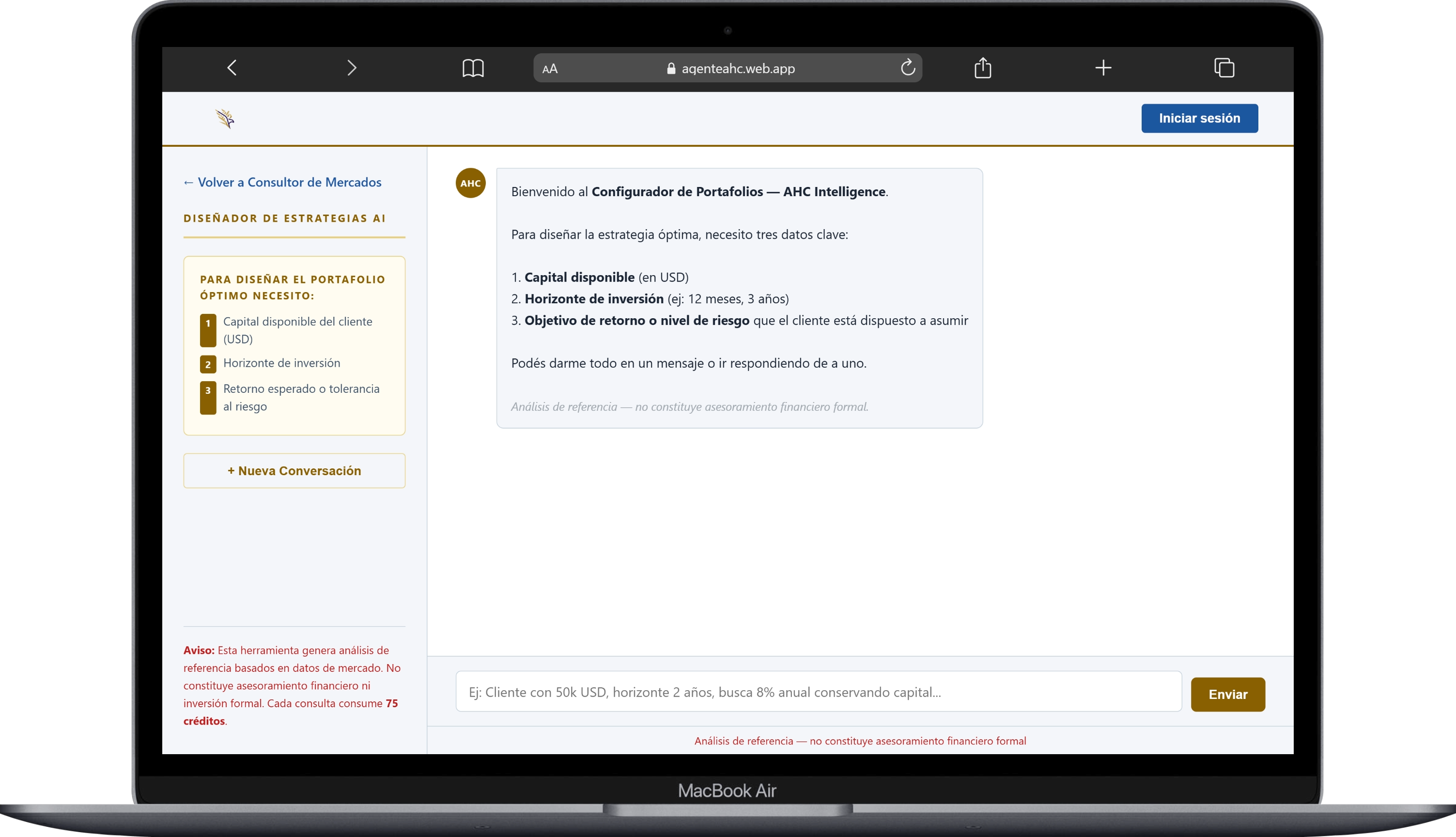Select 'Para diseñar la estrategia óptima' line

[680, 234]
